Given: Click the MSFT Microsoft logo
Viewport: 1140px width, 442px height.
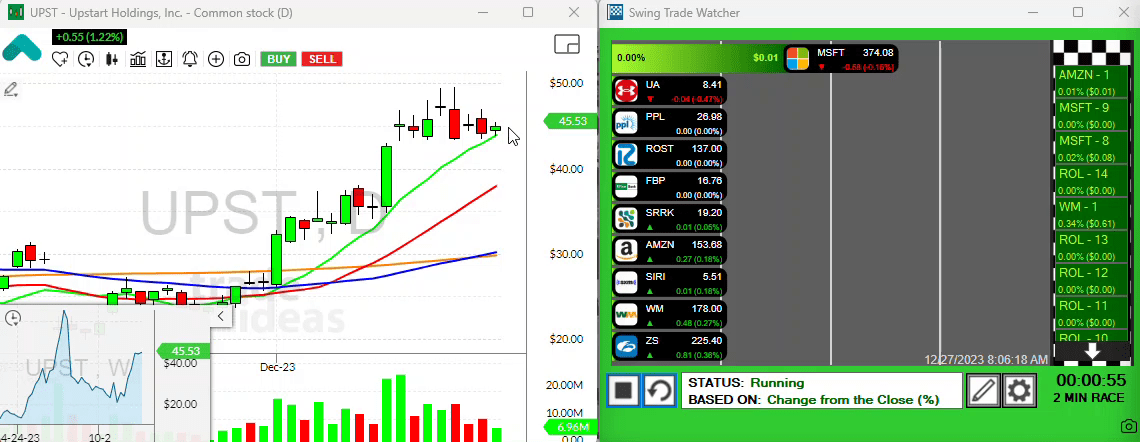Looking at the screenshot, I should 798,59.
